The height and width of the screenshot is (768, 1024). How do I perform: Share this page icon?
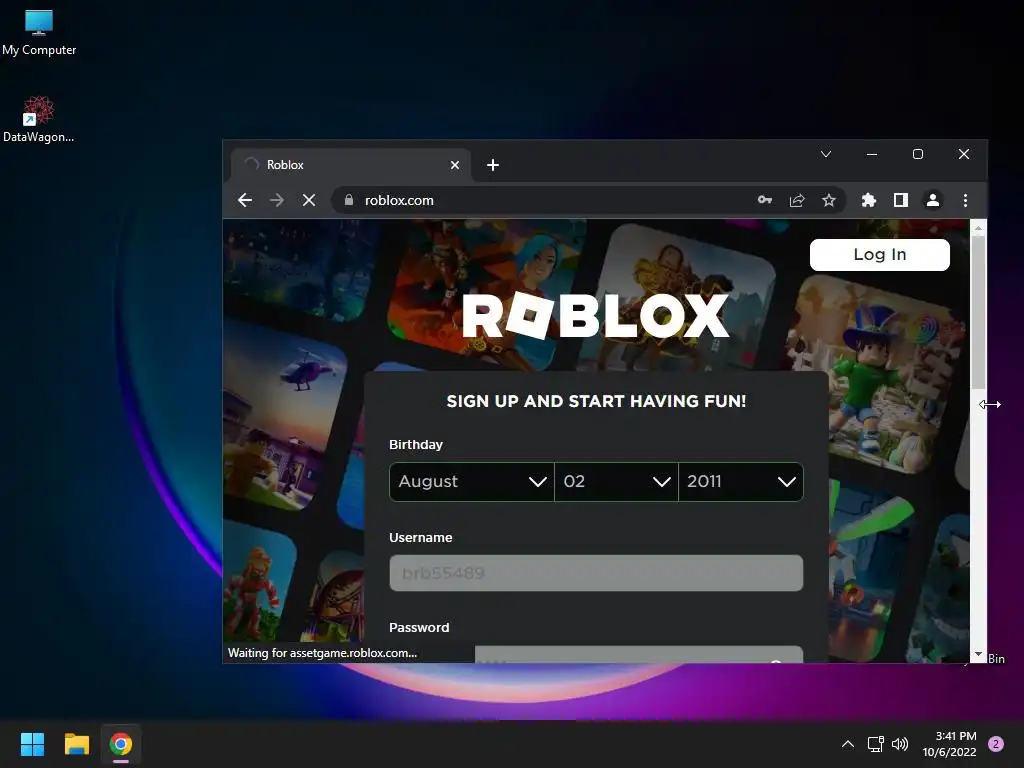tap(797, 200)
